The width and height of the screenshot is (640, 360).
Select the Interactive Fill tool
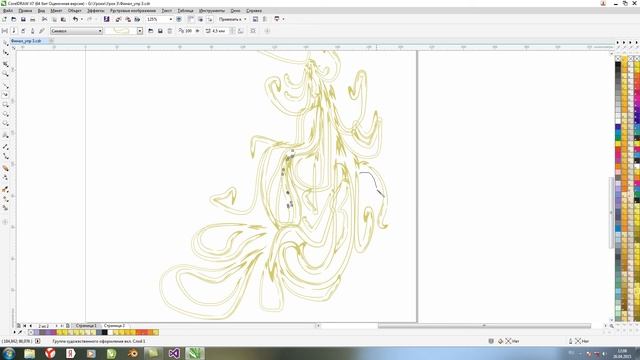pyautogui.click(x=5, y=199)
